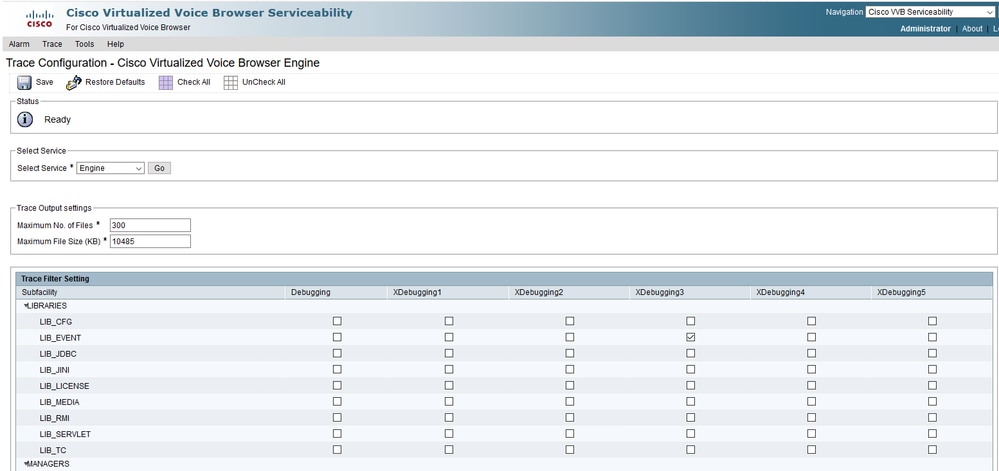Screen dimensions: 999x471
Task: Click the Administrator link
Action: (925, 29)
